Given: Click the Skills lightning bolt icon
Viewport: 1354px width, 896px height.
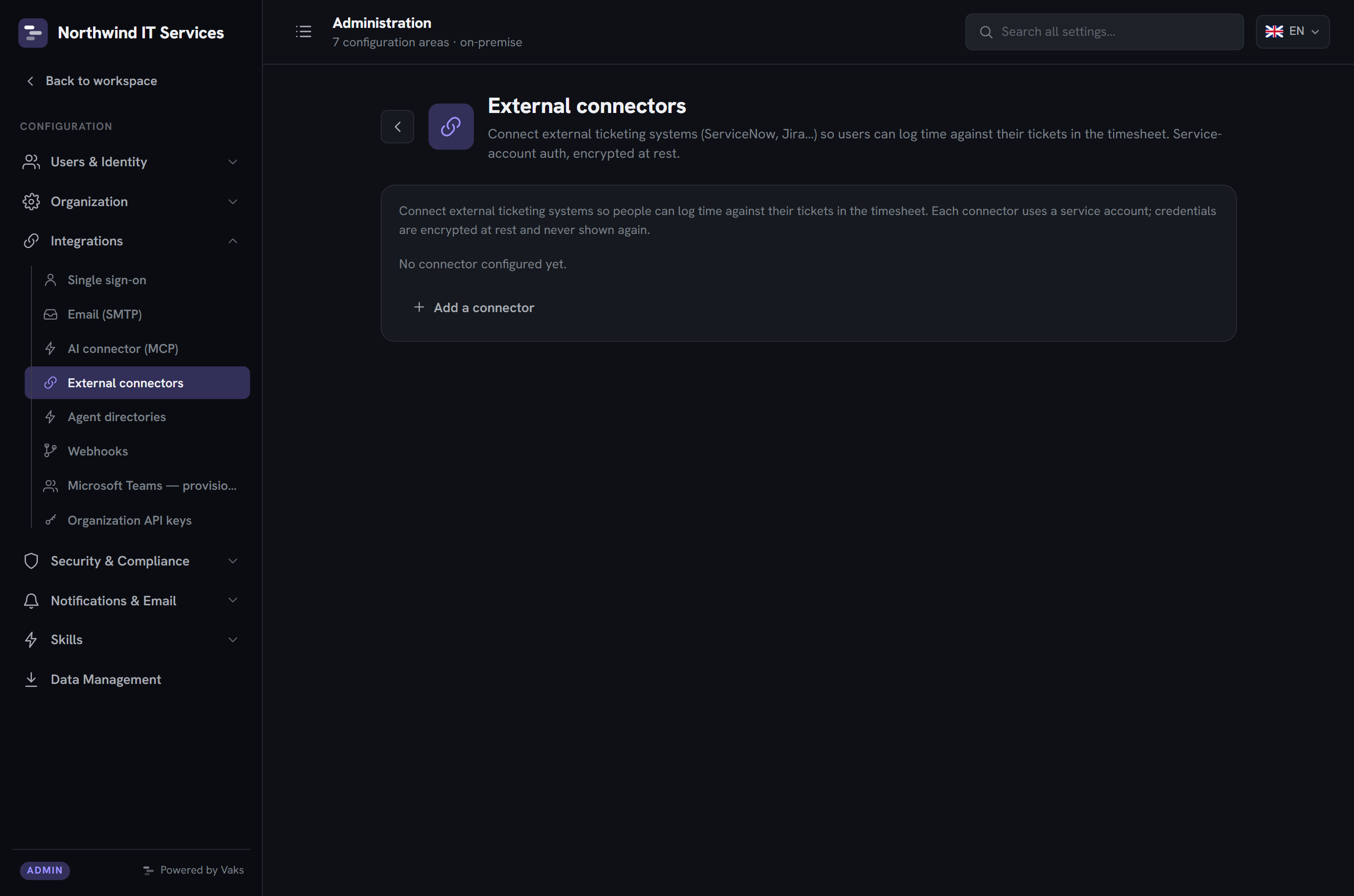Looking at the screenshot, I should [31, 640].
